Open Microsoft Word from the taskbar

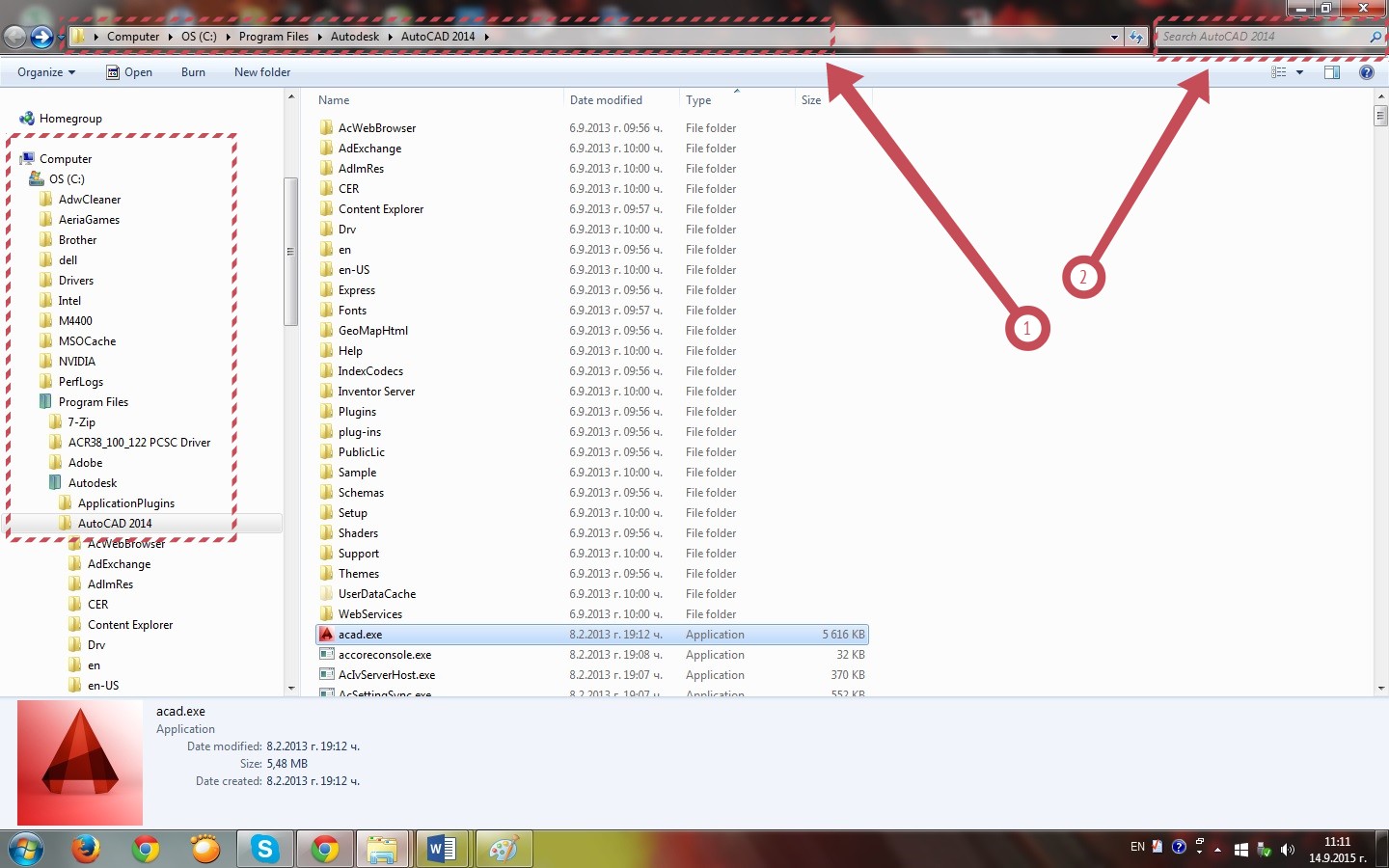(442, 850)
